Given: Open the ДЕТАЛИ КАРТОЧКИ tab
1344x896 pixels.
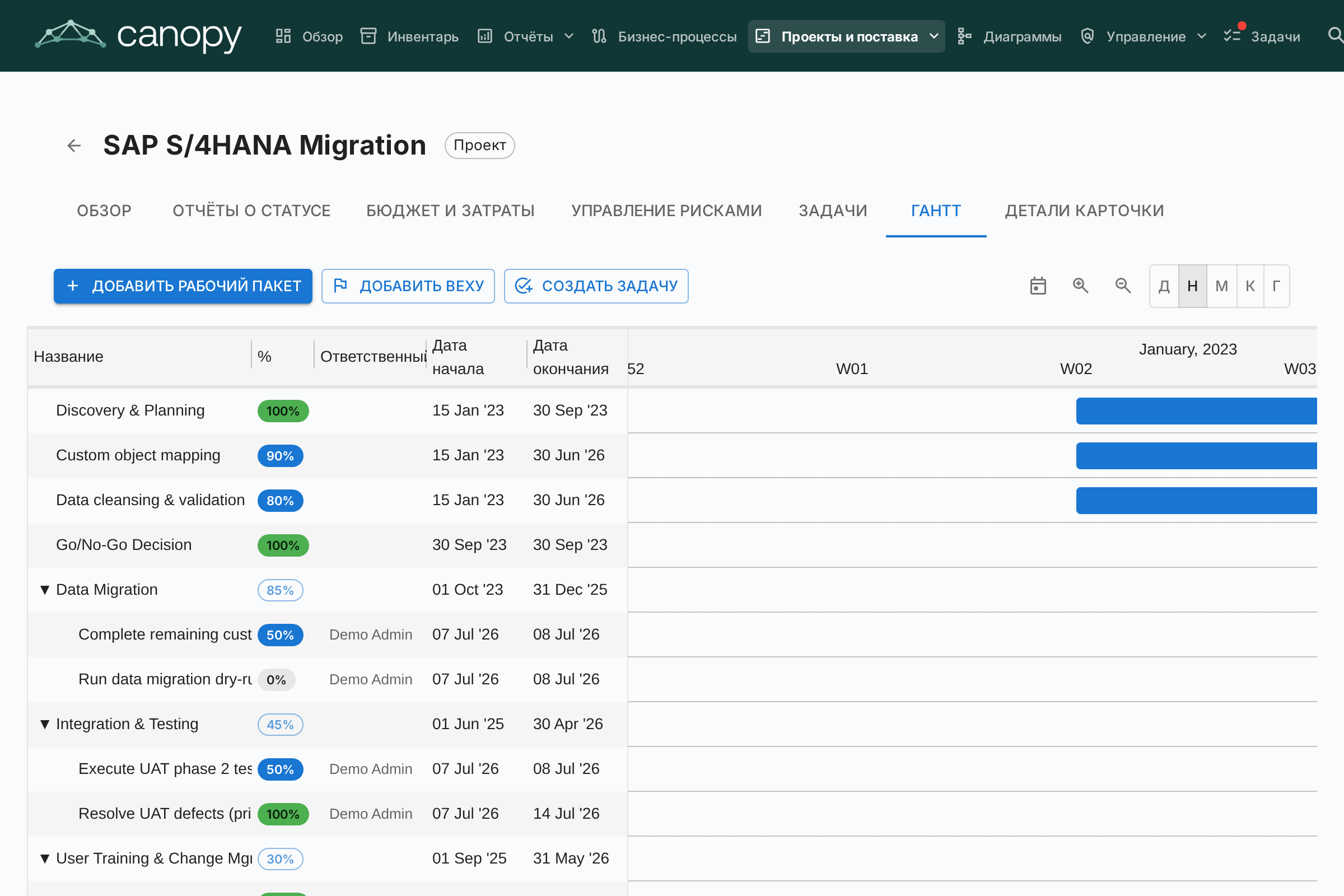Looking at the screenshot, I should (x=1085, y=211).
